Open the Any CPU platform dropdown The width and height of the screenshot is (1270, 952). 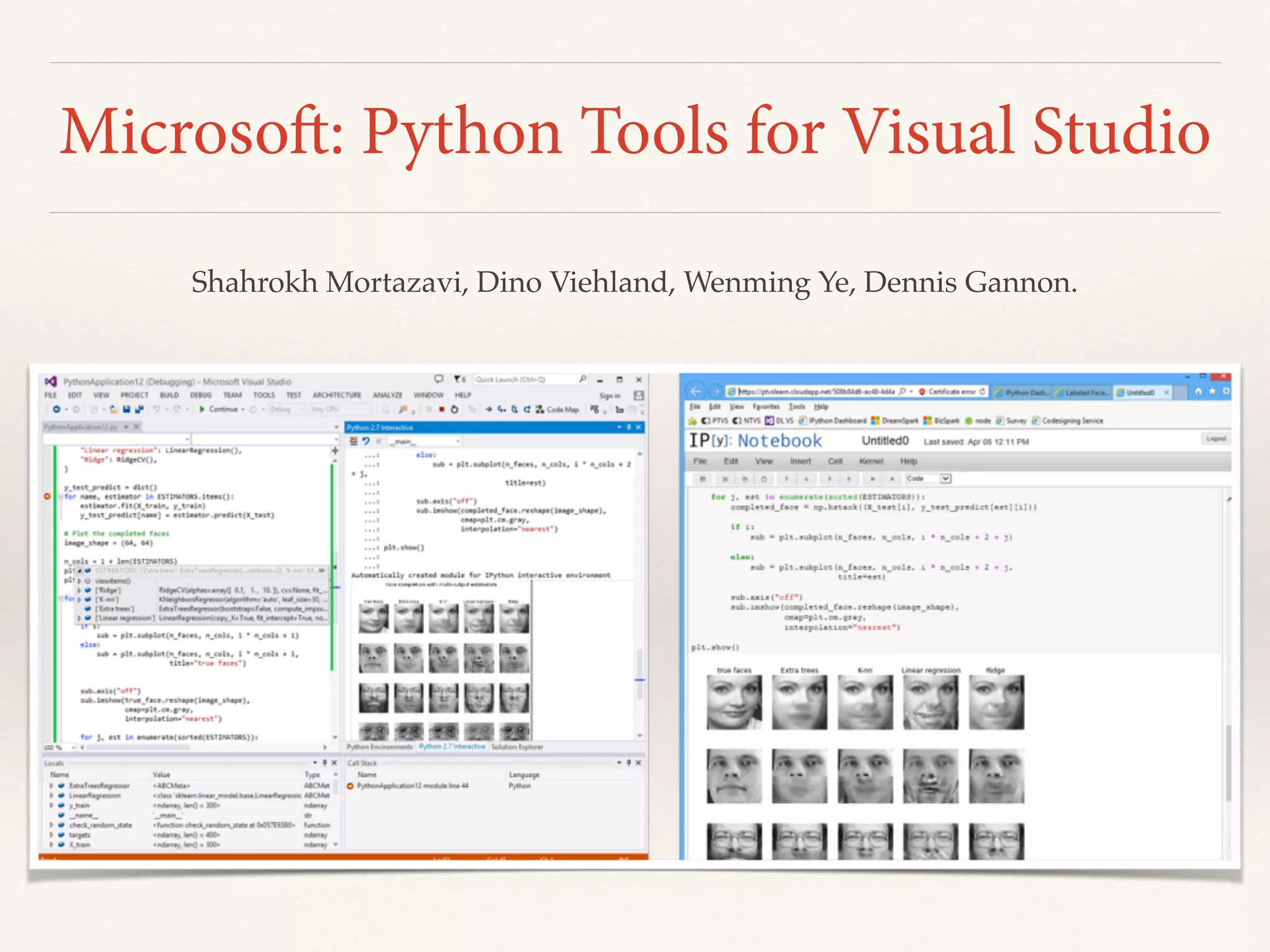pyautogui.click(x=341, y=409)
